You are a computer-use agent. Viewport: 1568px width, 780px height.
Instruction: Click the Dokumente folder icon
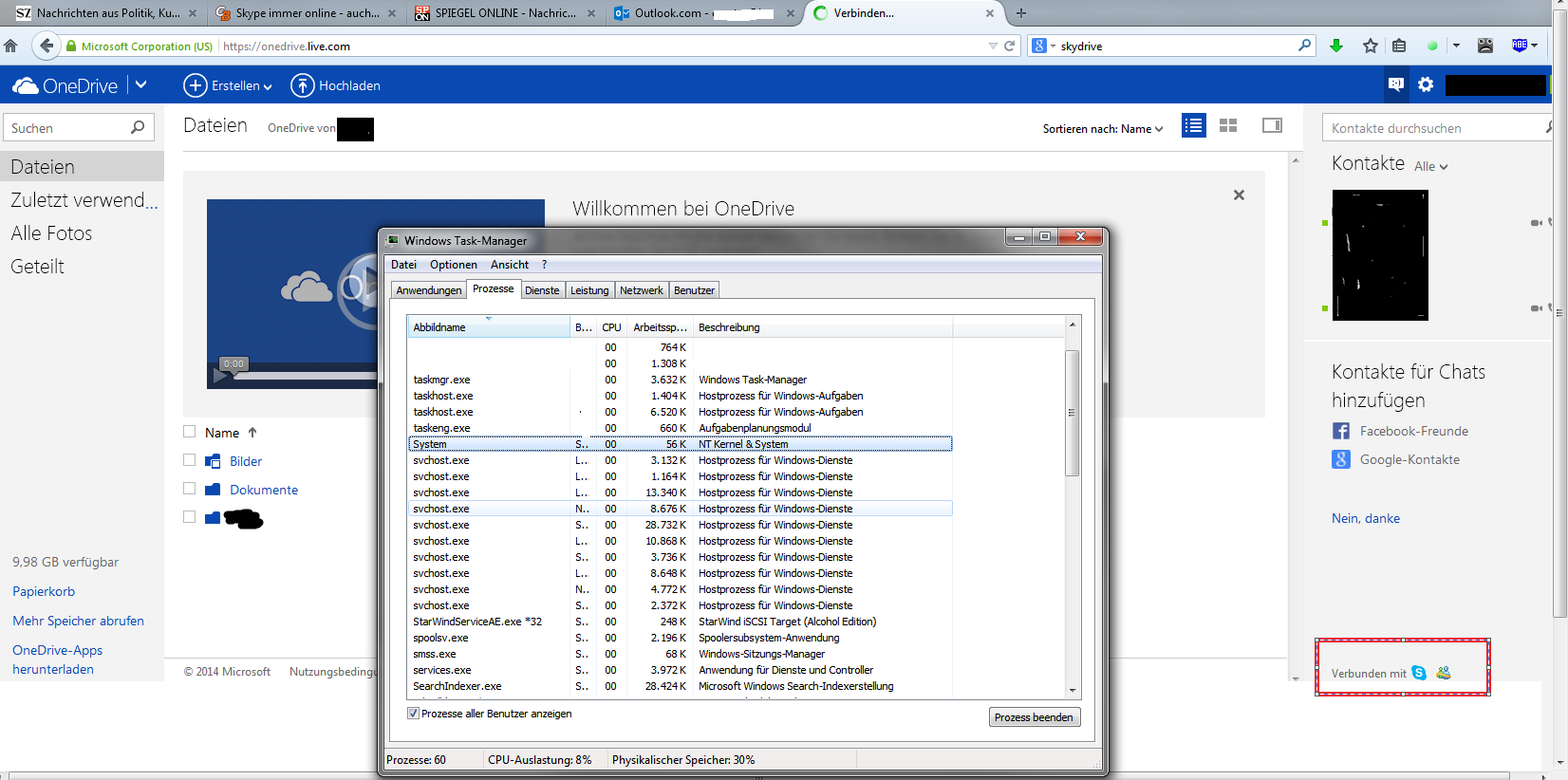(x=213, y=490)
